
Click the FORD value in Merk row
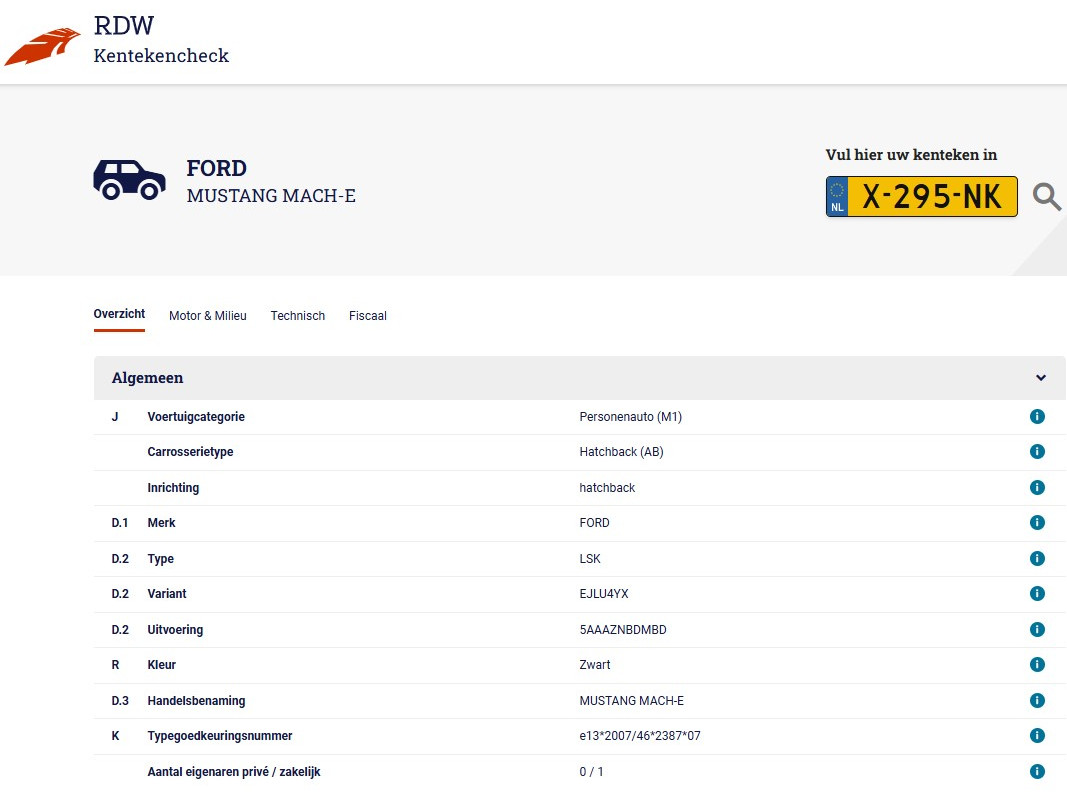tap(594, 523)
